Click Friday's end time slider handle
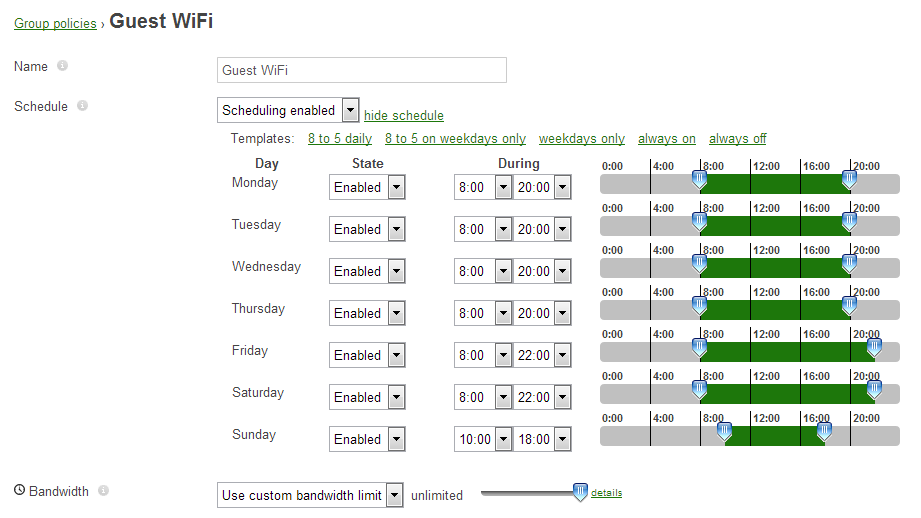 tap(874, 348)
